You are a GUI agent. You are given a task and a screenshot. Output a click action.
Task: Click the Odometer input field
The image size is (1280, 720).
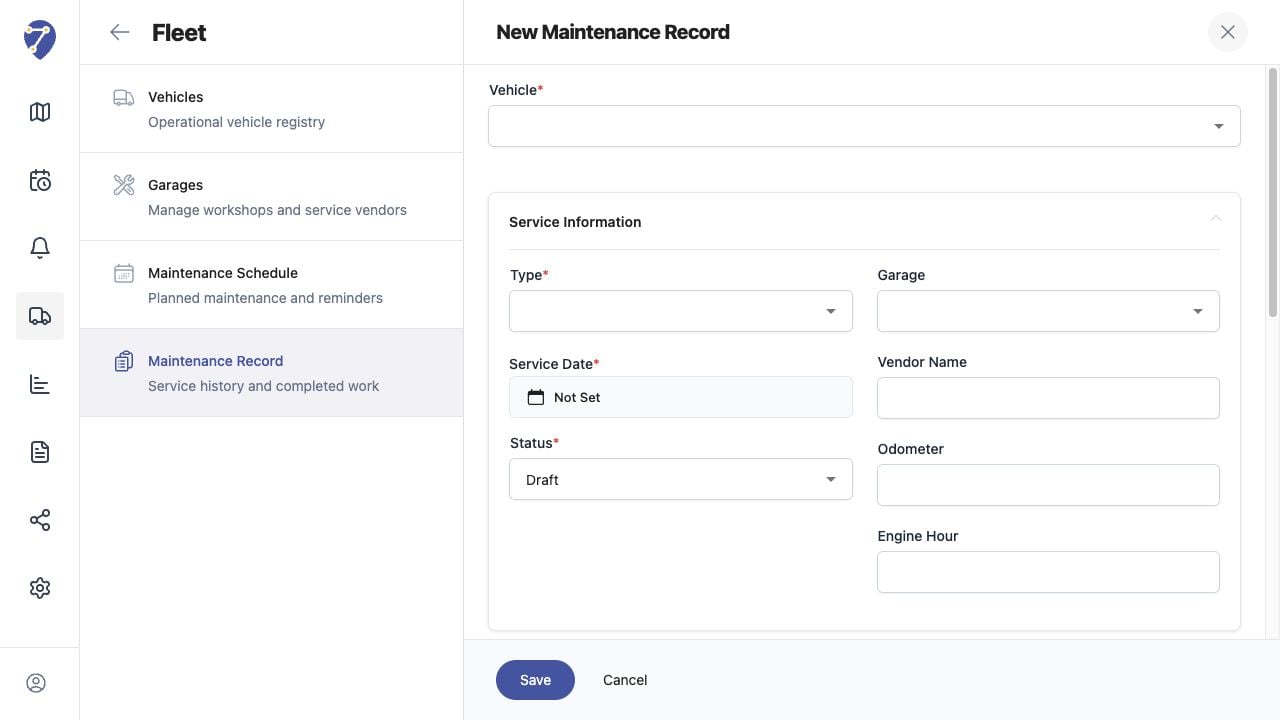pyautogui.click(x=1048, y=485)
